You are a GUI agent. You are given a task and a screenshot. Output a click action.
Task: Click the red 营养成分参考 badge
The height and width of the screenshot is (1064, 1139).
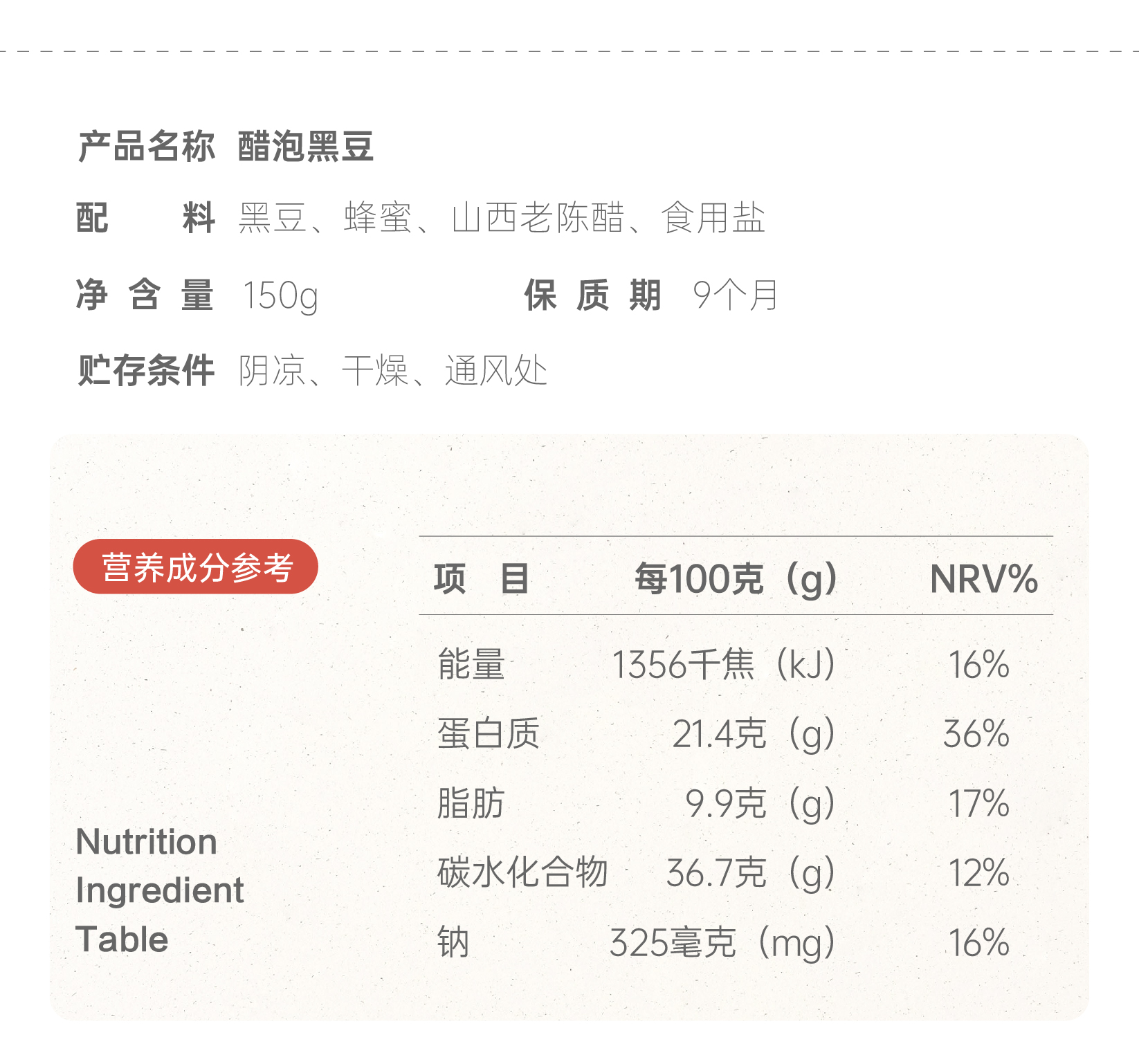(x=196, y=567)
